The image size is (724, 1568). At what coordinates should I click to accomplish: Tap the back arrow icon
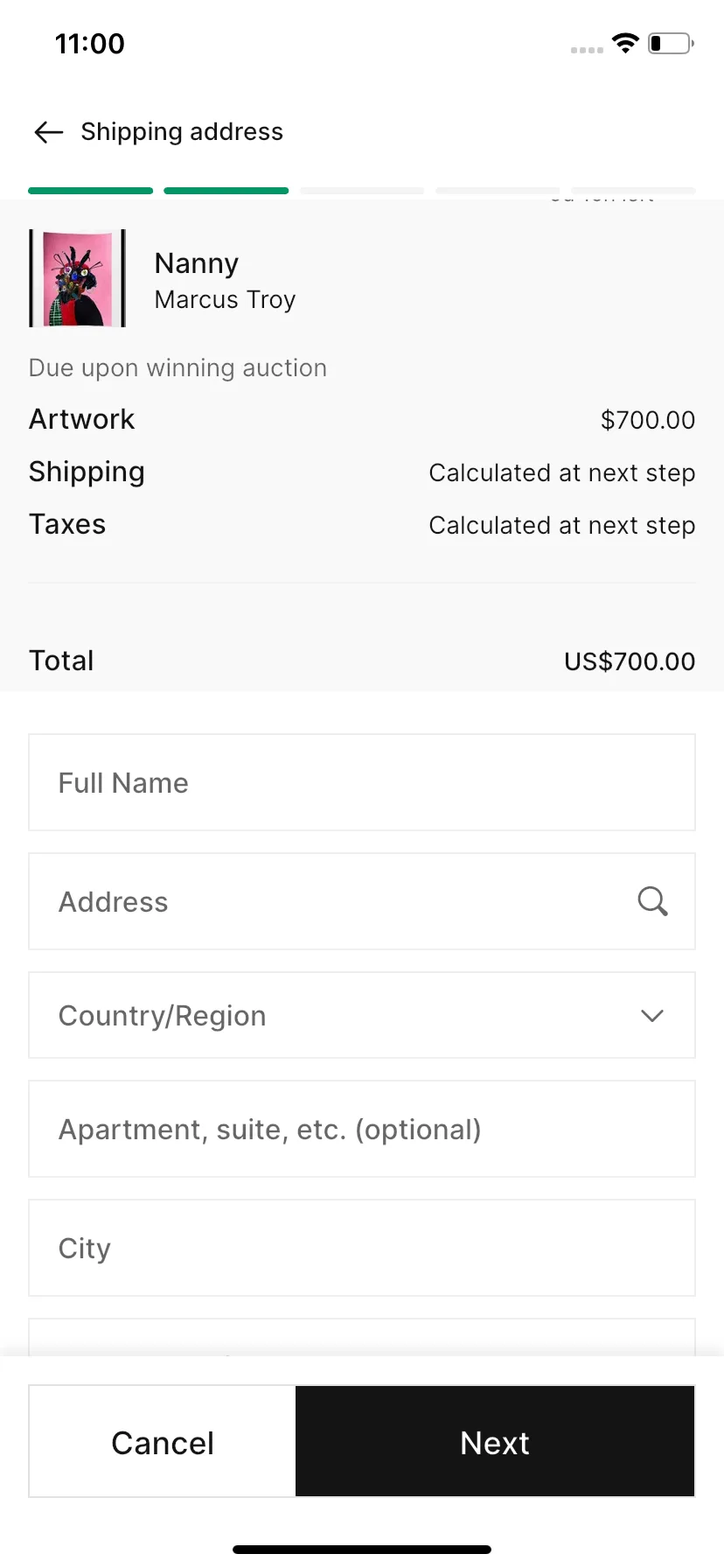tap(49, 132)
